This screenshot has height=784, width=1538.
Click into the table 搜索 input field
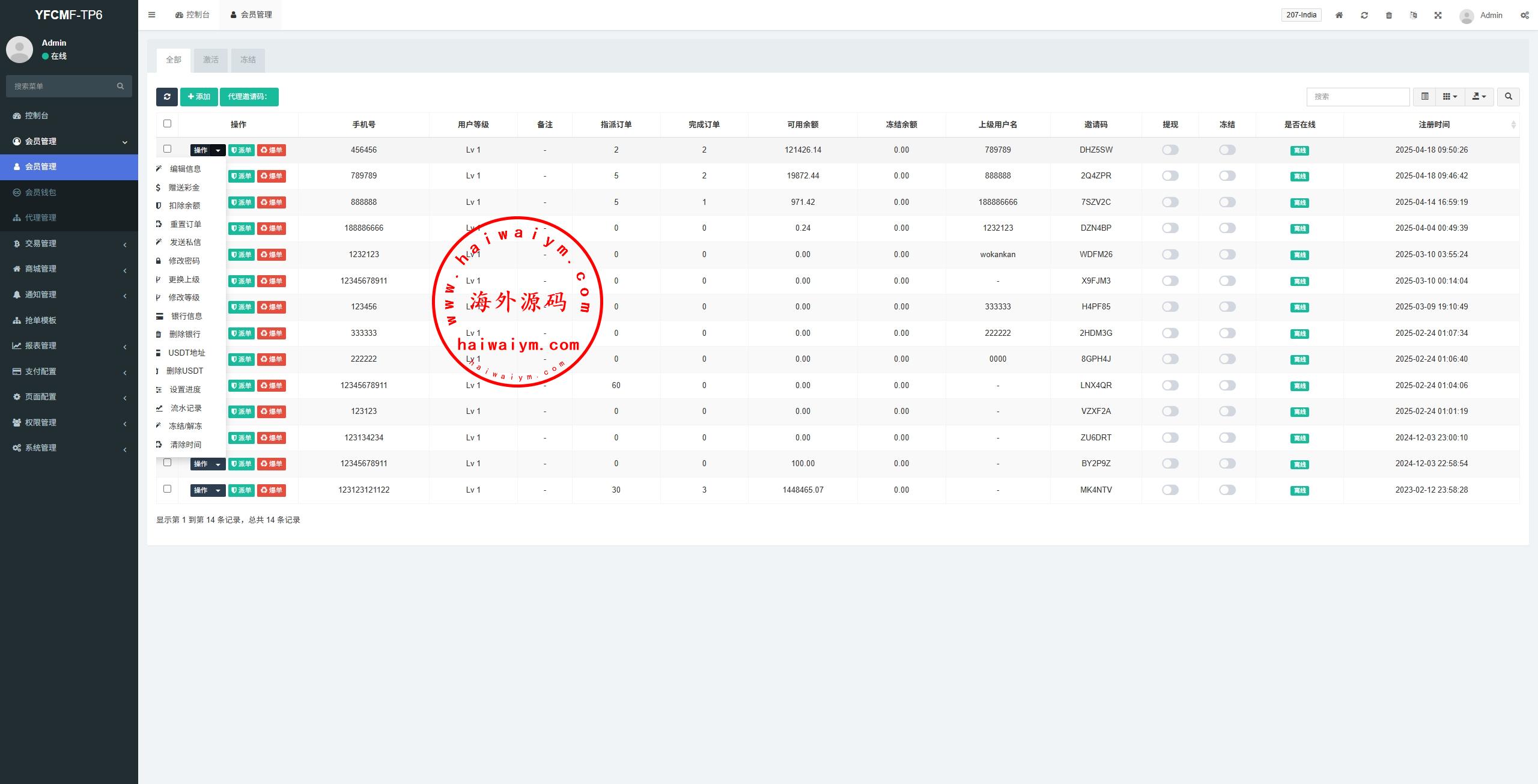point(1357,97)
